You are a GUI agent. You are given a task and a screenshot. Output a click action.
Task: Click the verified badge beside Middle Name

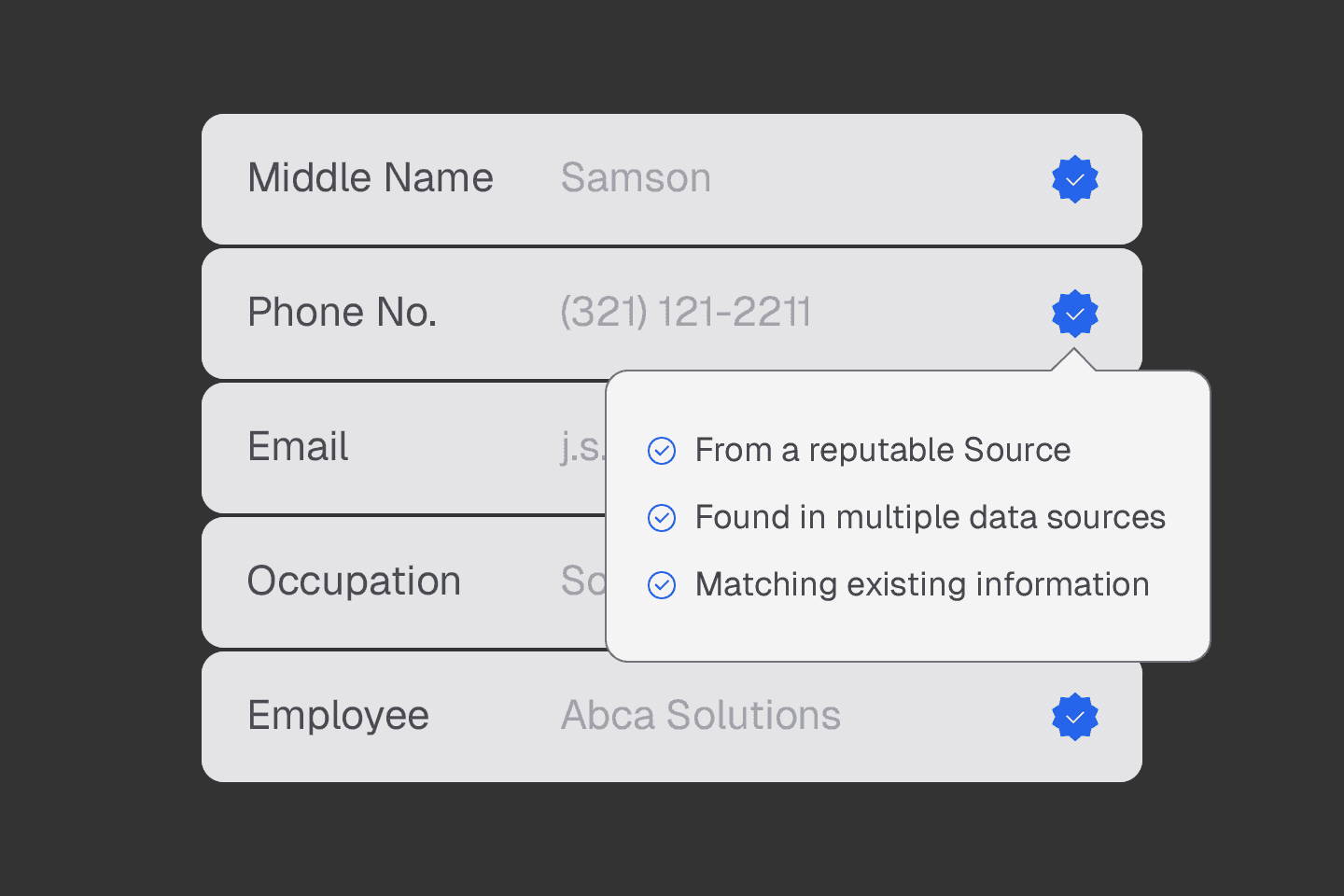(1074, 179)
